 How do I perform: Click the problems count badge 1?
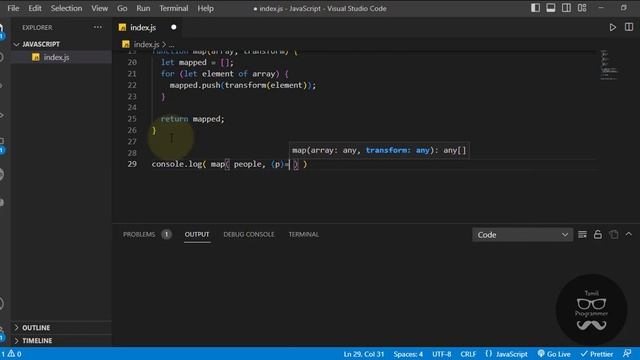166,234
